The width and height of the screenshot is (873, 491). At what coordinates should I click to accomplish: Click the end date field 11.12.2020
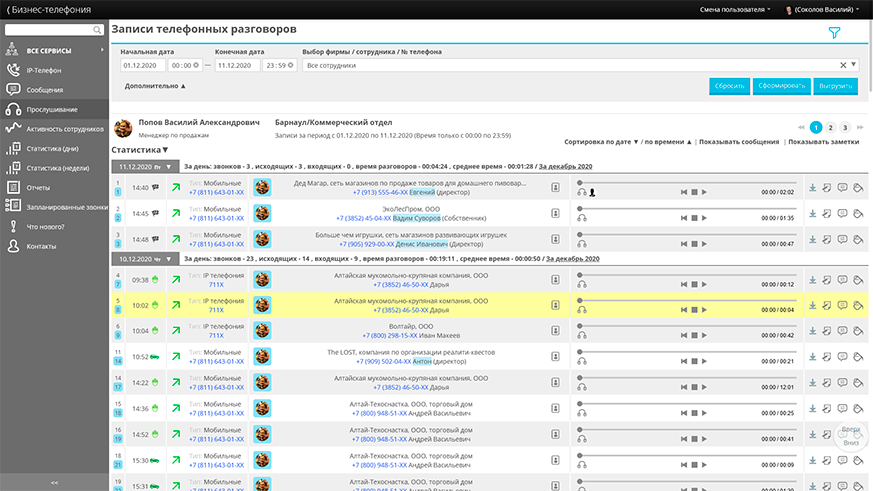click(237, 65)
